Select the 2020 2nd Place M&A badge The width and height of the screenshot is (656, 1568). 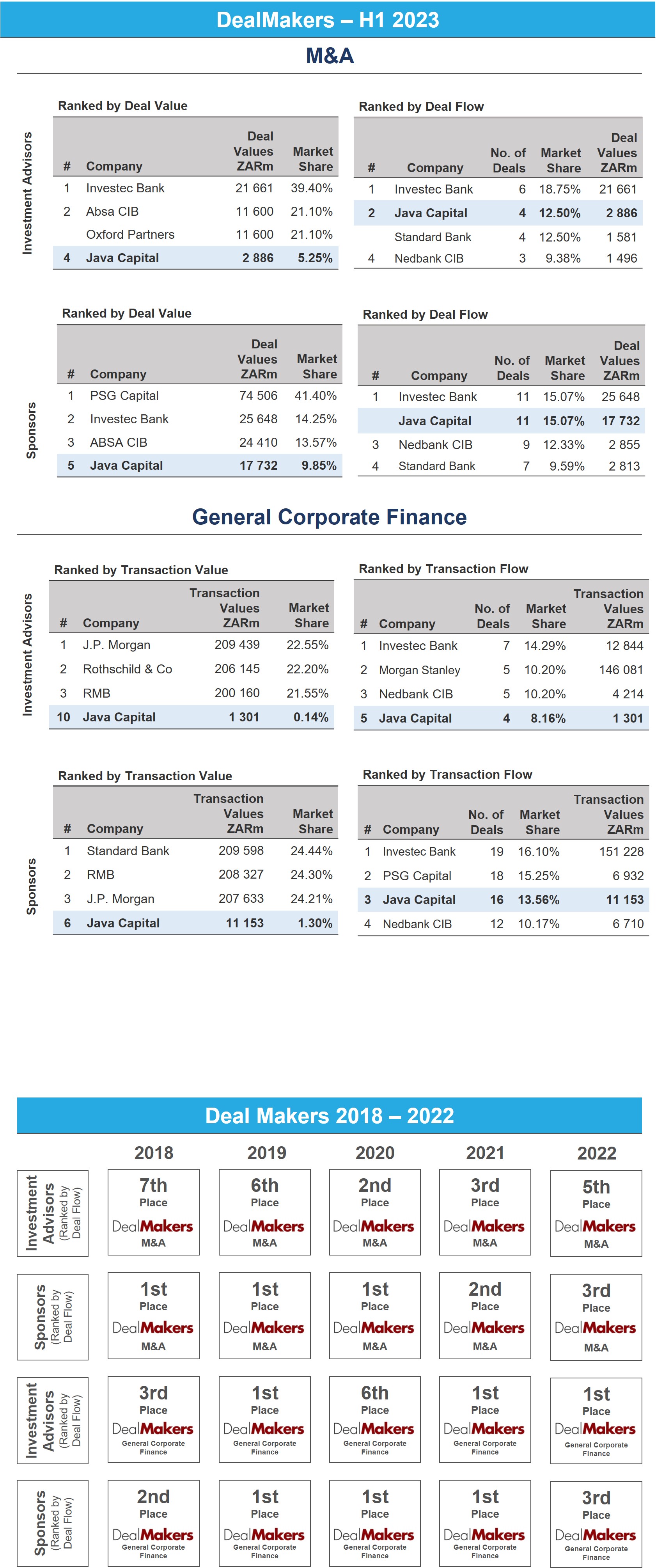click(375, 1211)
